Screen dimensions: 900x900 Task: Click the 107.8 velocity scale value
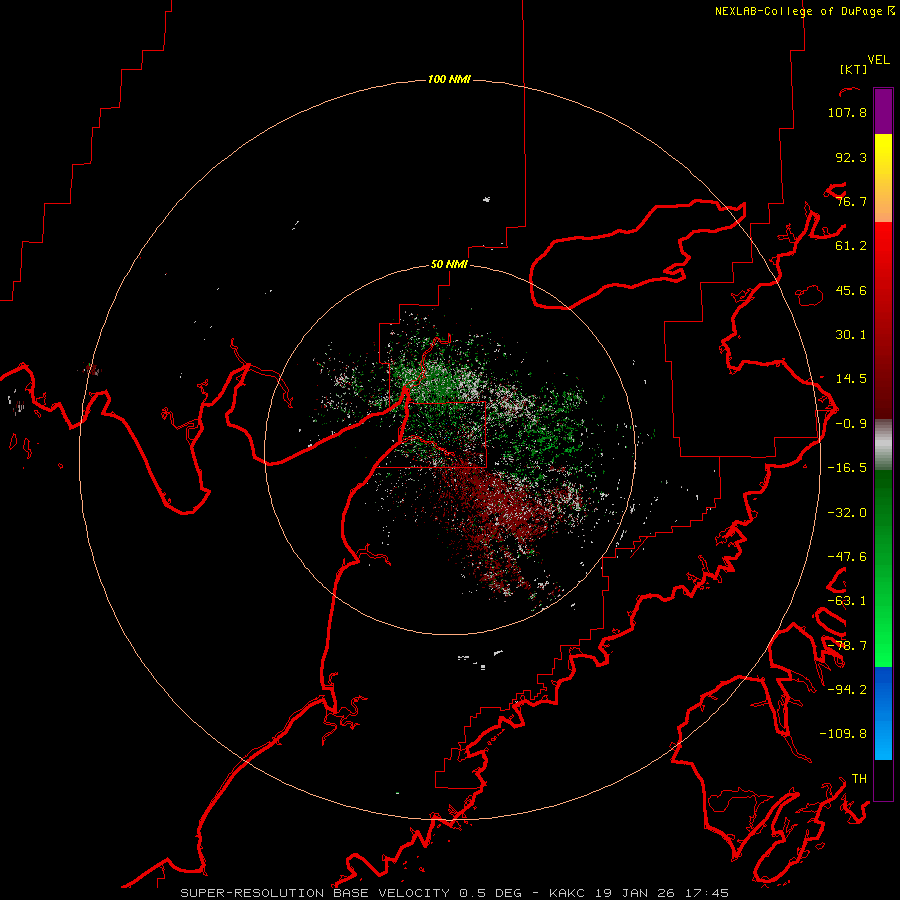coord(847,112)
